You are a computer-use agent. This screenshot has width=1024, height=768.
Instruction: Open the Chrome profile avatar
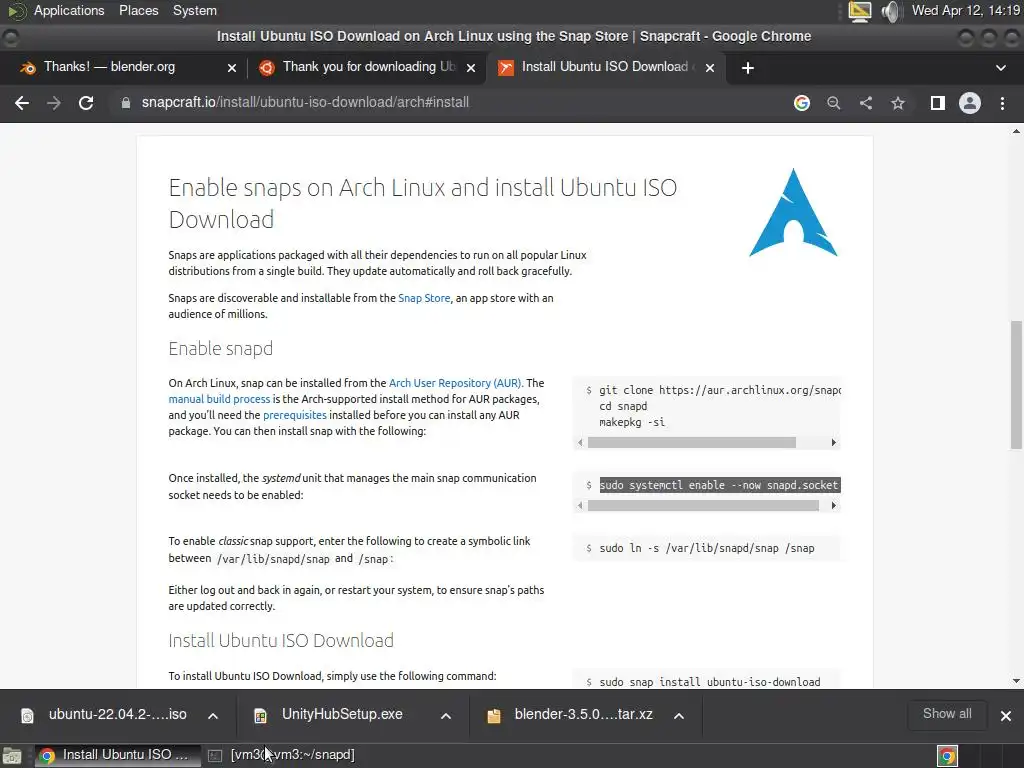point(970,103)
